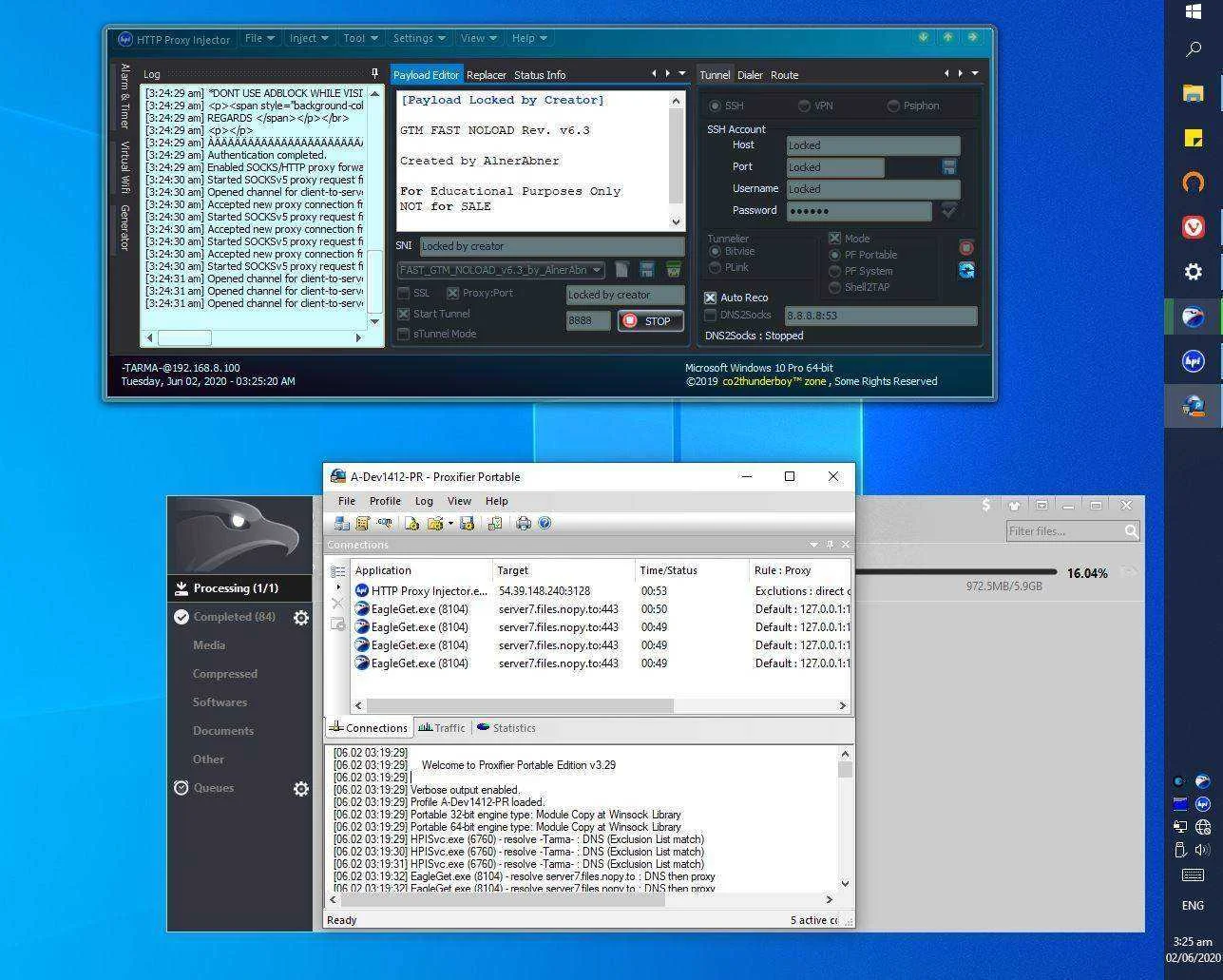Switch to the Route tab
This screenshot has width=1223, height=980.
[x=784, y=75]
